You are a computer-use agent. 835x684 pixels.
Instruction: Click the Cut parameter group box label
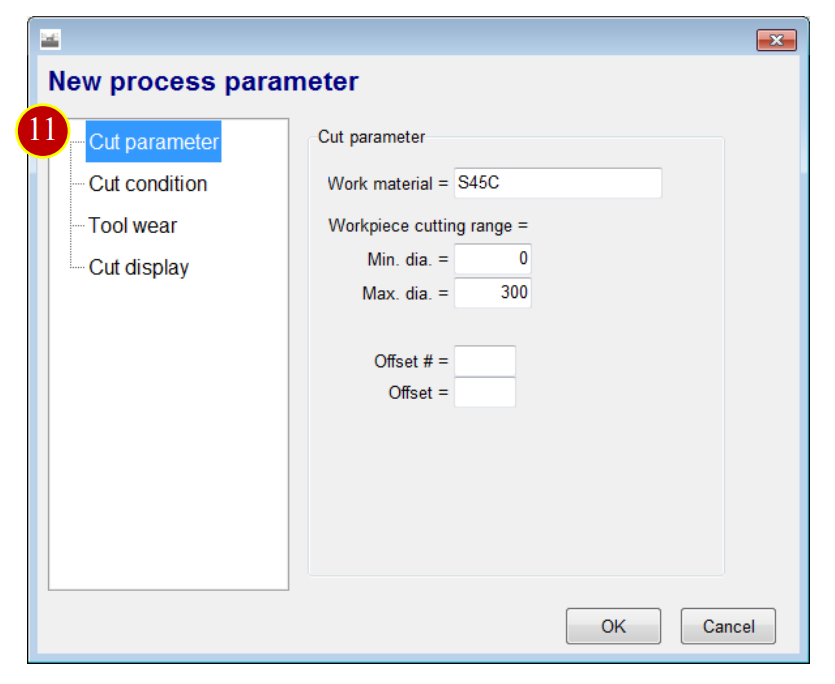(371, 137)
